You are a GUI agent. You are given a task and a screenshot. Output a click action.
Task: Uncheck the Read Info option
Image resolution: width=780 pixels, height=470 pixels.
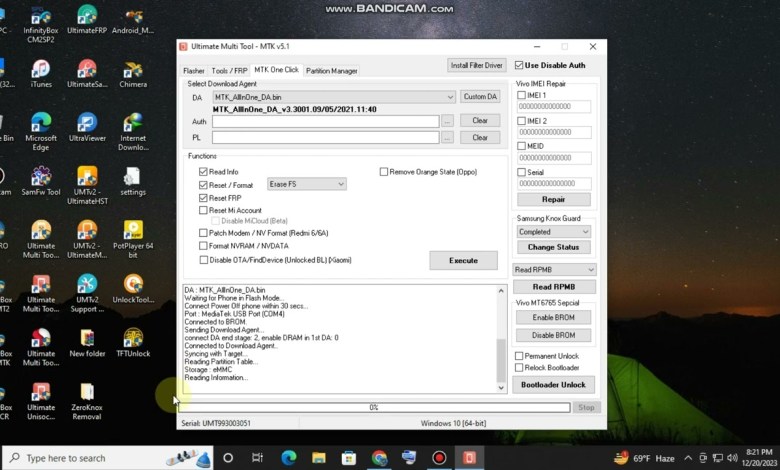203,172
